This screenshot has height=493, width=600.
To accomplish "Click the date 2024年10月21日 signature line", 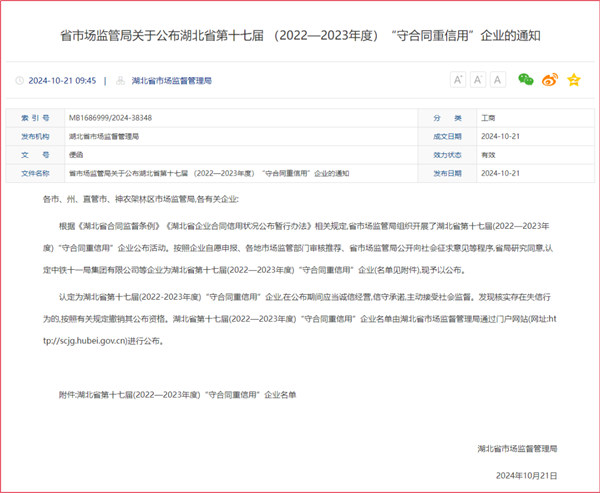I will (x=529, y=475).
